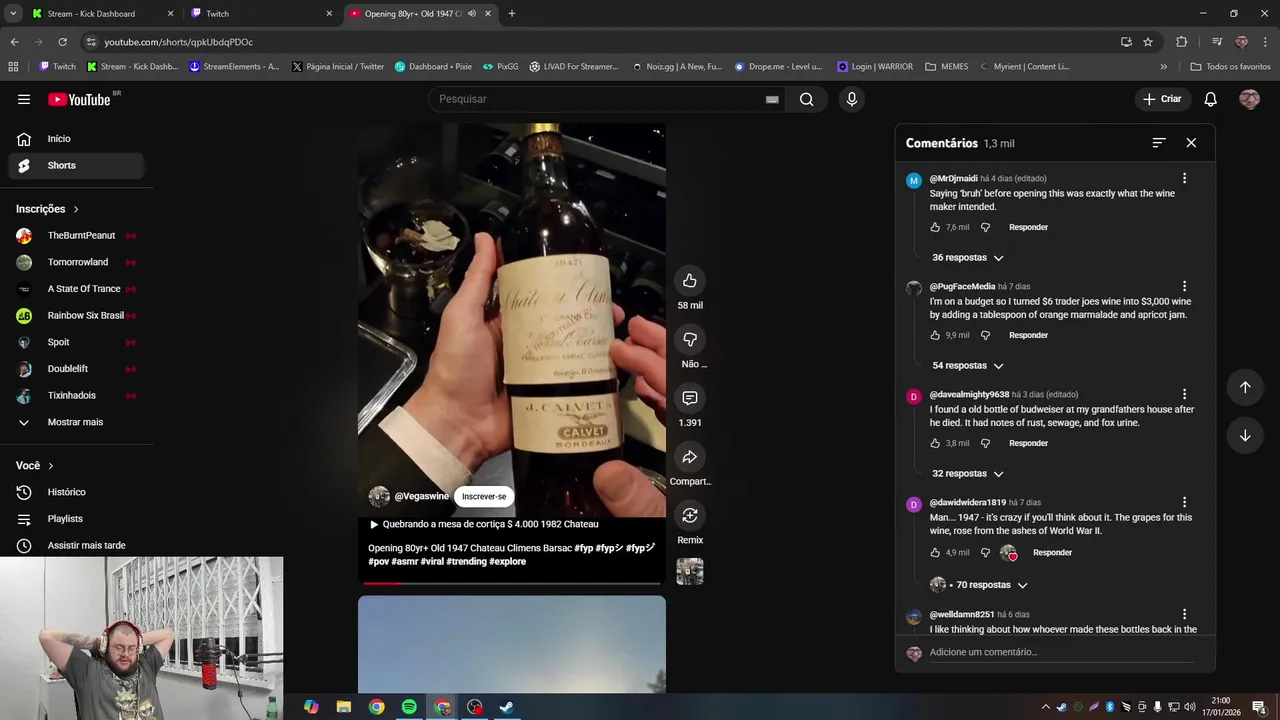The width and height of the screenshot is (1280, 720).
Task: Open the Inscrições section chevron
Action: click(76, 209)
